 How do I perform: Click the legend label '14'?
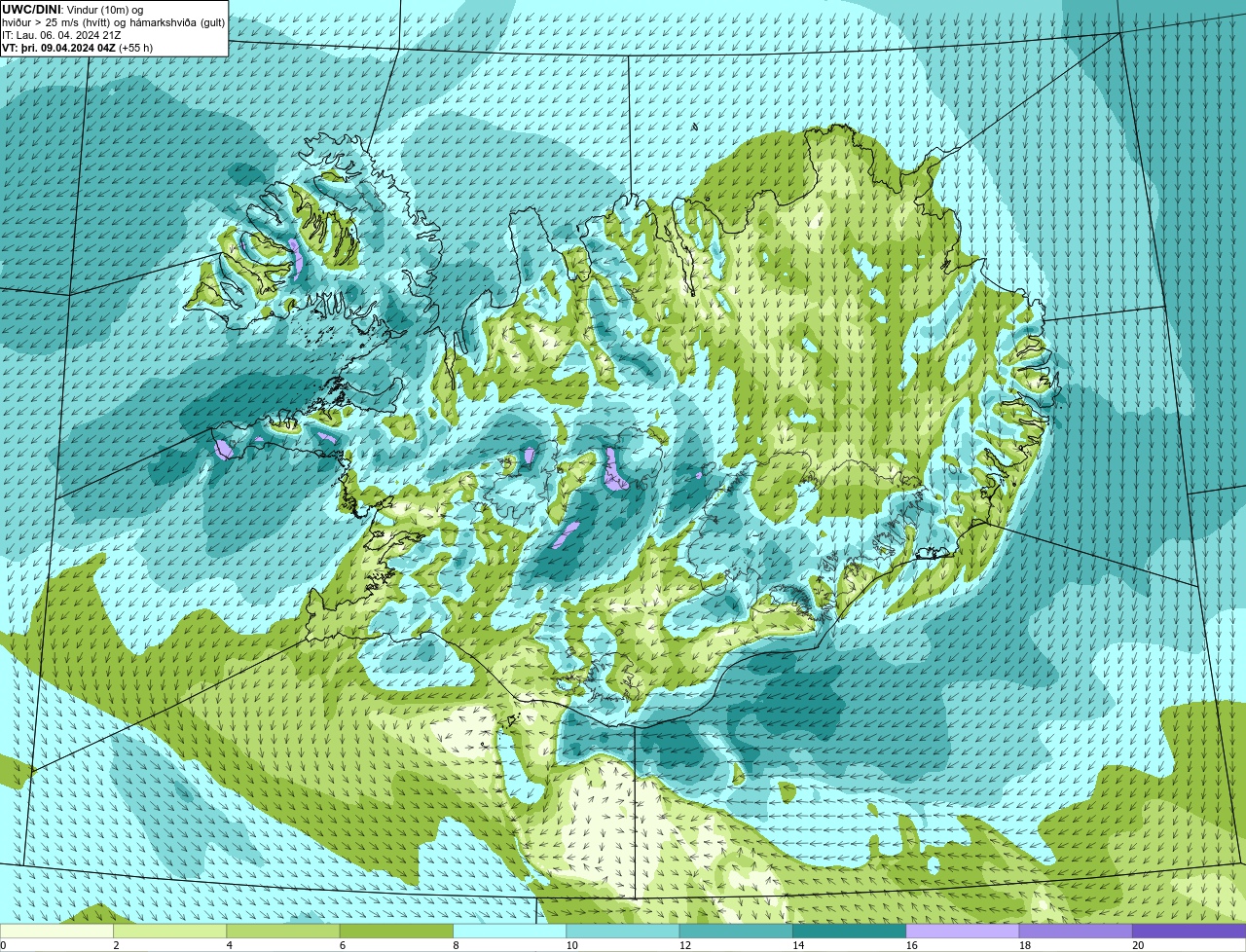tap(797, 945)
